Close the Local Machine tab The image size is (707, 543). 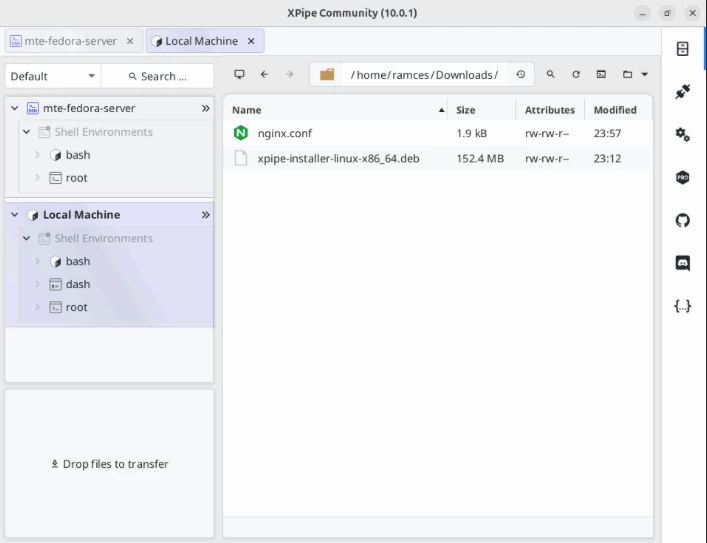pos(251,41)
